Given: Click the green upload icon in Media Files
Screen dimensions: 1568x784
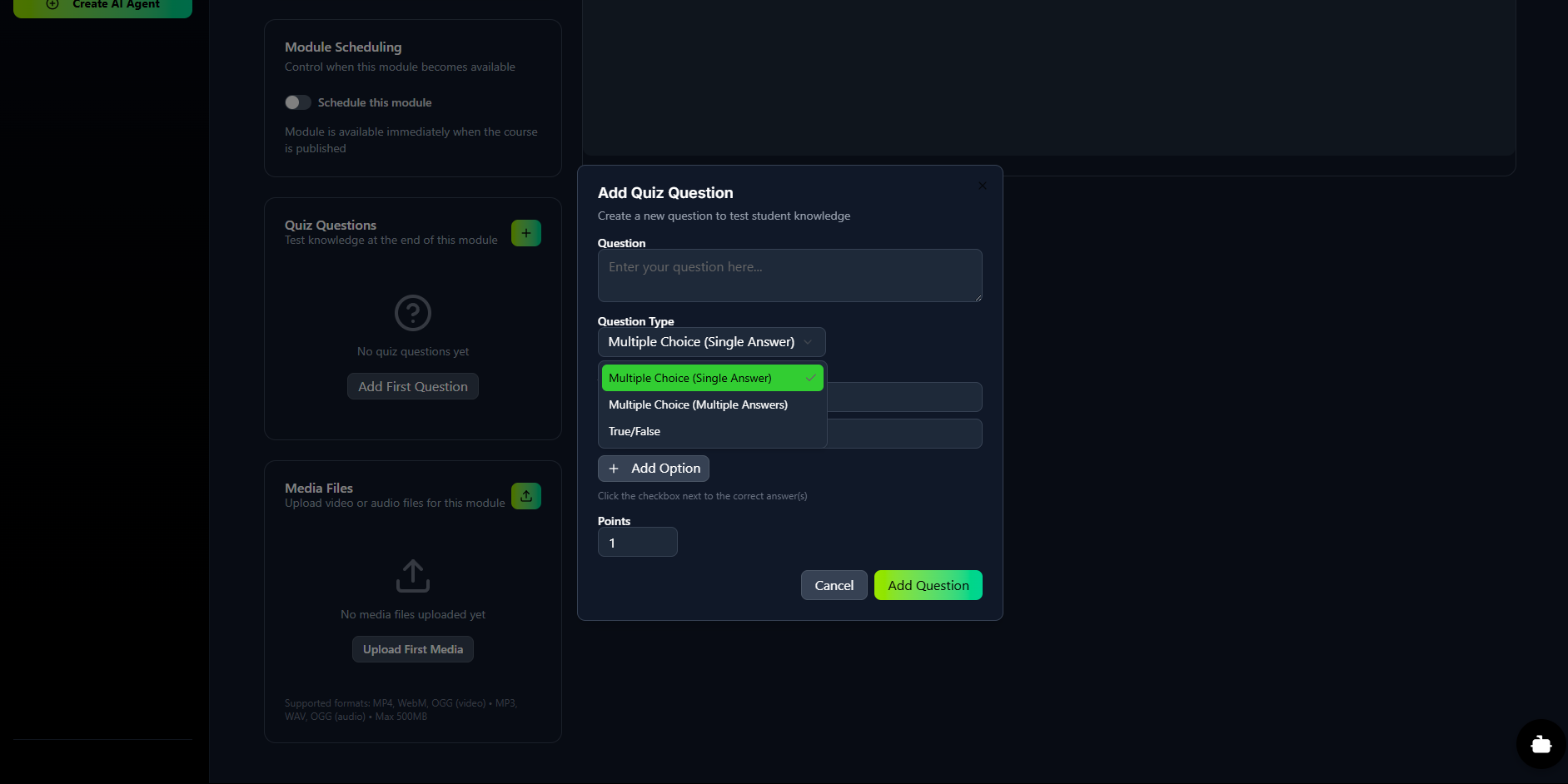Looking at the screenshot, I should click(525, 496).
